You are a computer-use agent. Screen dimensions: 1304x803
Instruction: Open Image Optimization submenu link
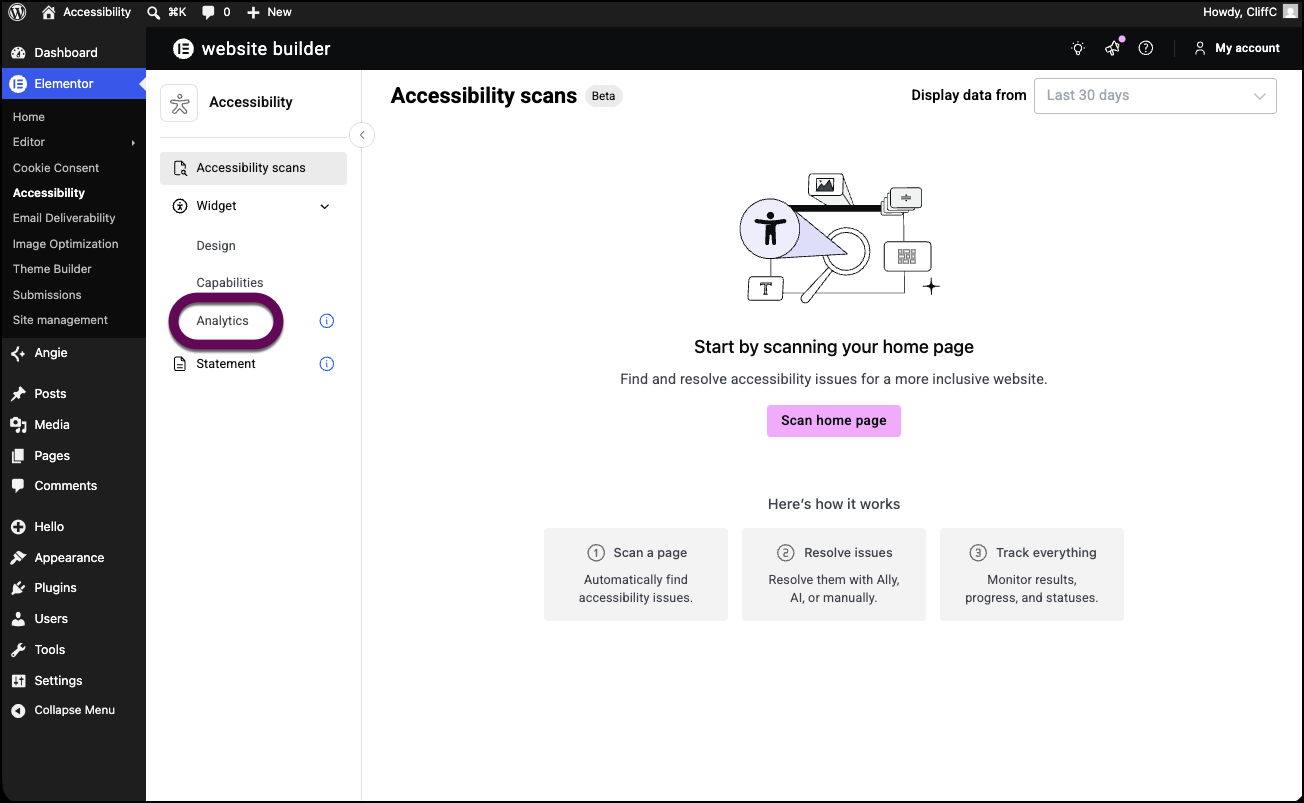(x=65, y=244)
